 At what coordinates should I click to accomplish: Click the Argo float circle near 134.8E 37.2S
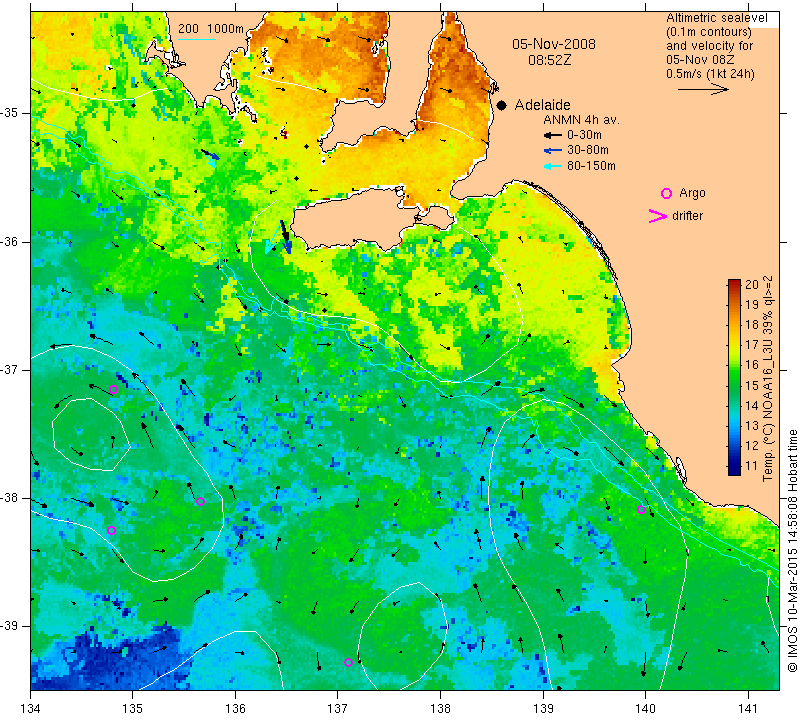coord(114,390)
